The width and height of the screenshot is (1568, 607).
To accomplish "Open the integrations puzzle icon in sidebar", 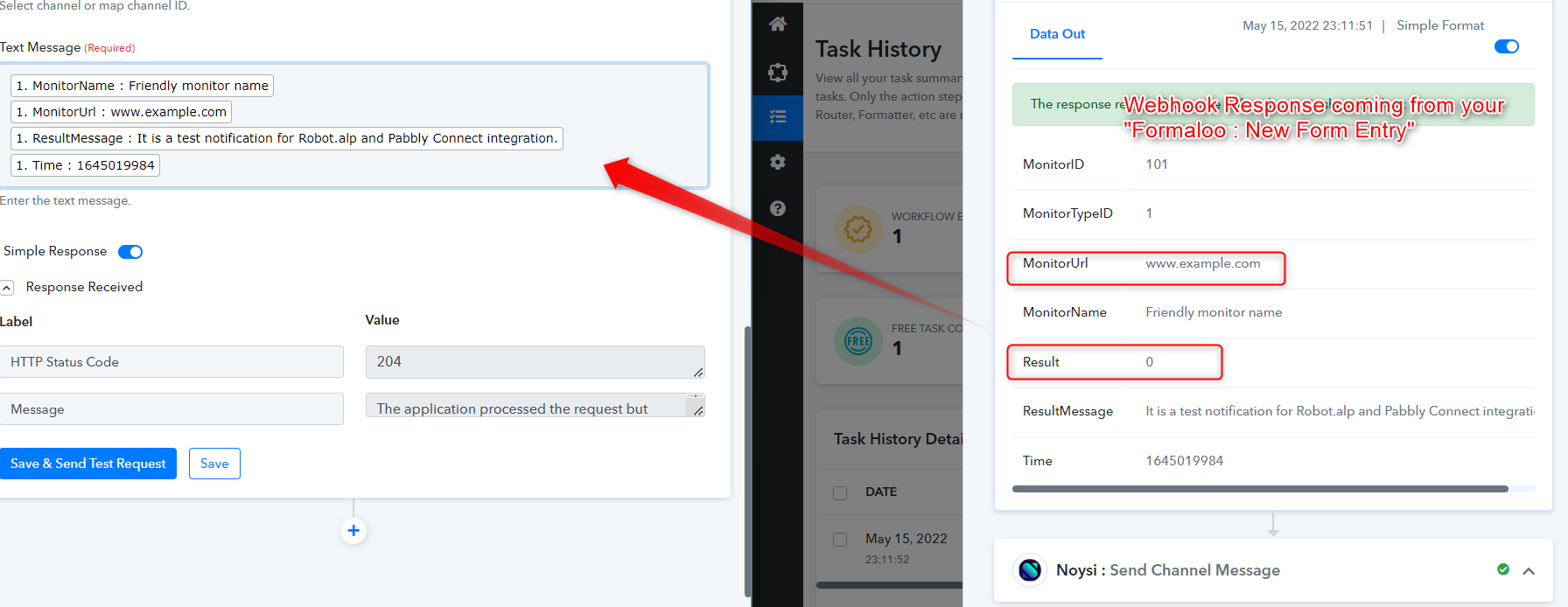I will (x=777, y=72).
